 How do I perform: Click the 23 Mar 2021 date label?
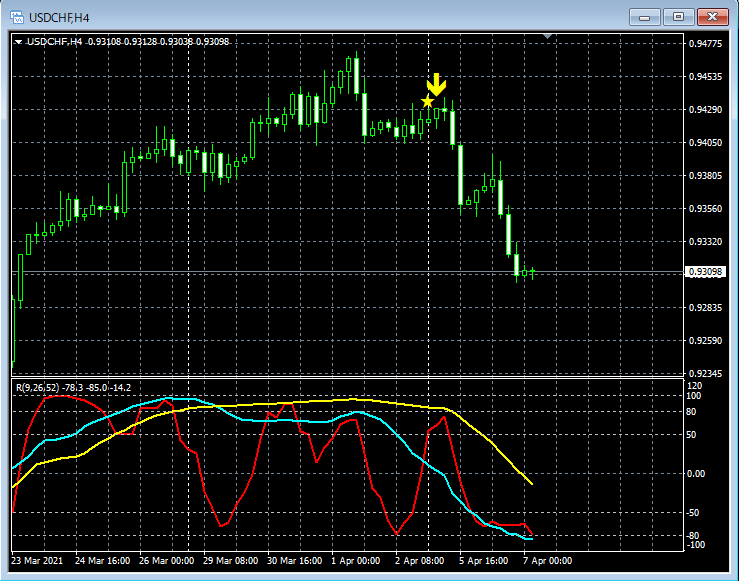click(37, 561)
